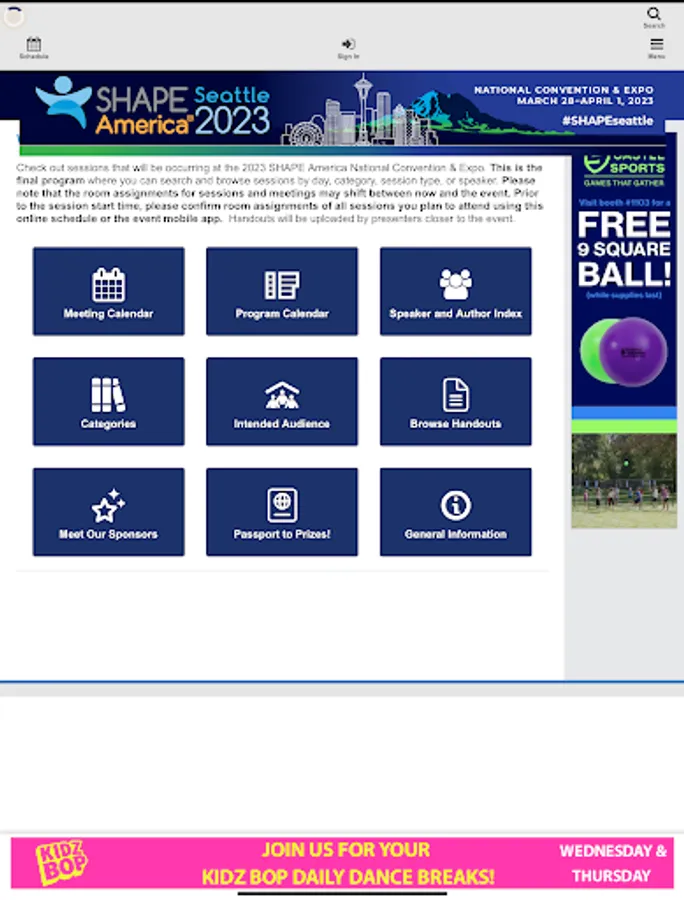This screenshot has height=900, width=684.
Task: Open the Categories tile
Action: coord(108,401)
